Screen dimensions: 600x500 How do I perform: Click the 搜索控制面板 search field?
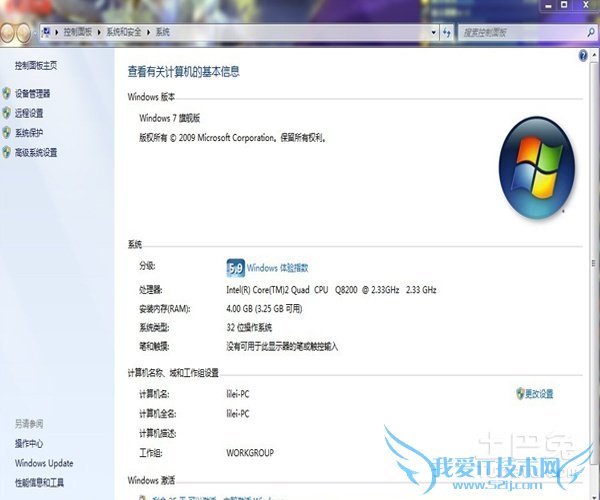coord(522,33)
